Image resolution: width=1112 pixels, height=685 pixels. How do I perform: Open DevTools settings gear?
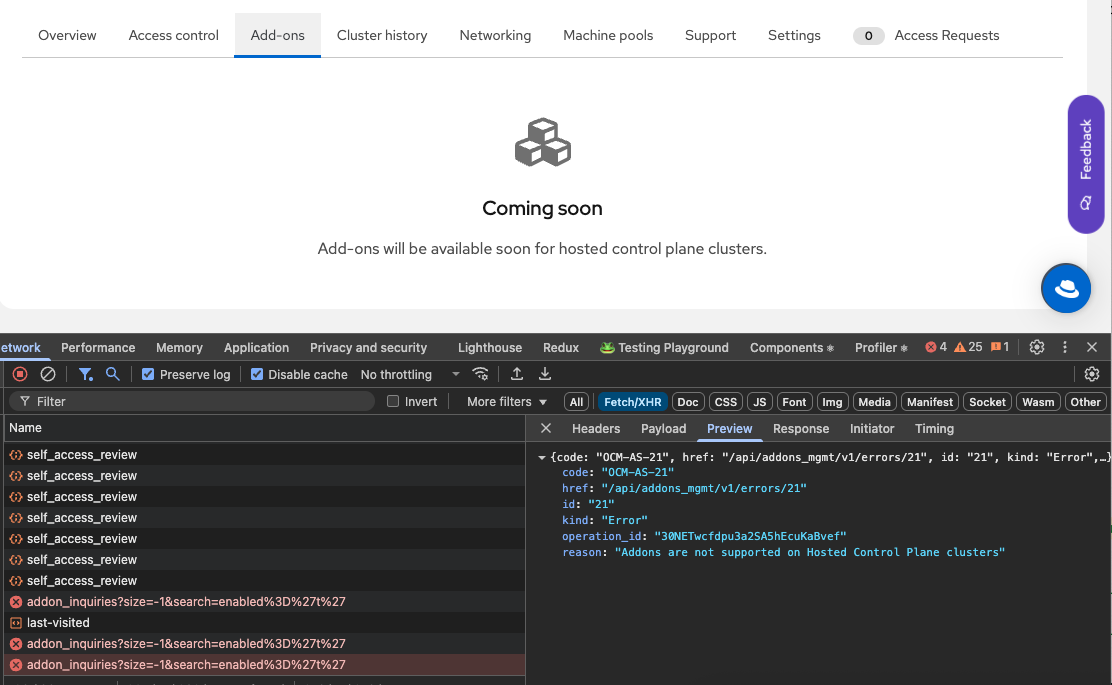pos(1037,347)
